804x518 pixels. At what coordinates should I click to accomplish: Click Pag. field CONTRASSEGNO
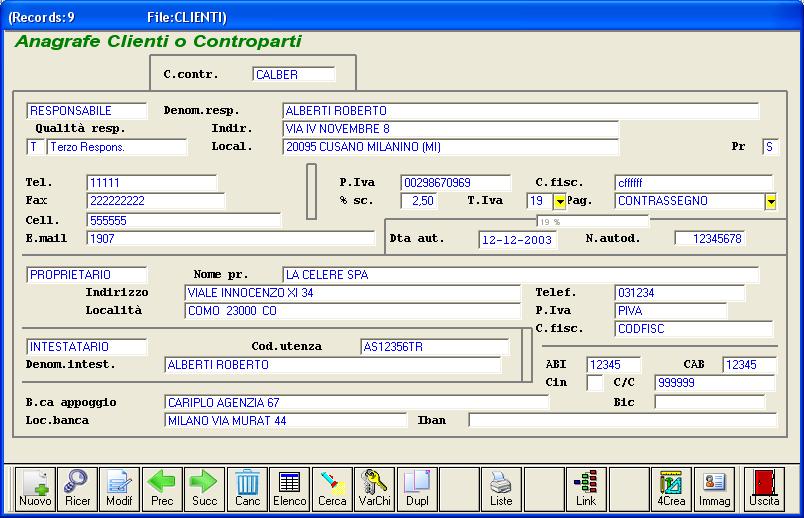(x=690, y=201)
